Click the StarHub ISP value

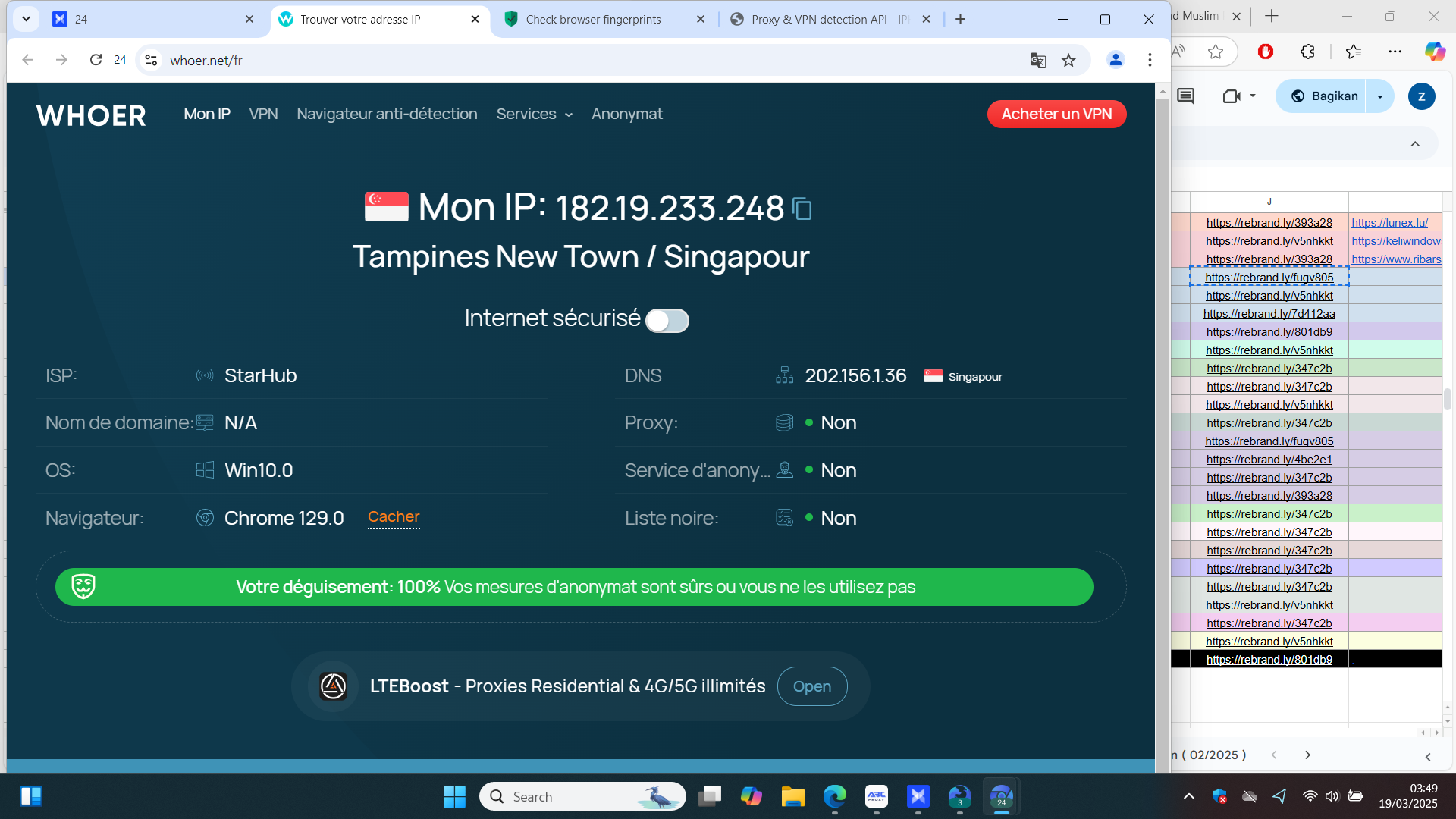[x=260, y=376]
